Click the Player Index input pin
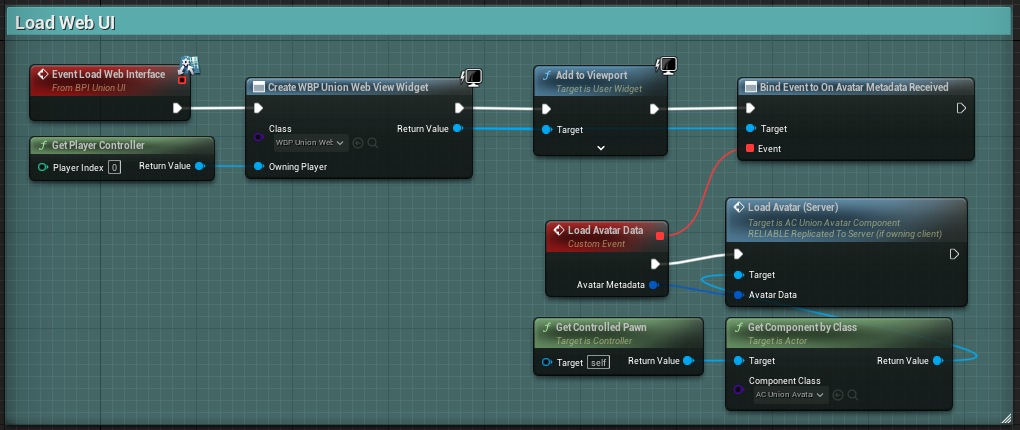 (42, 167)
